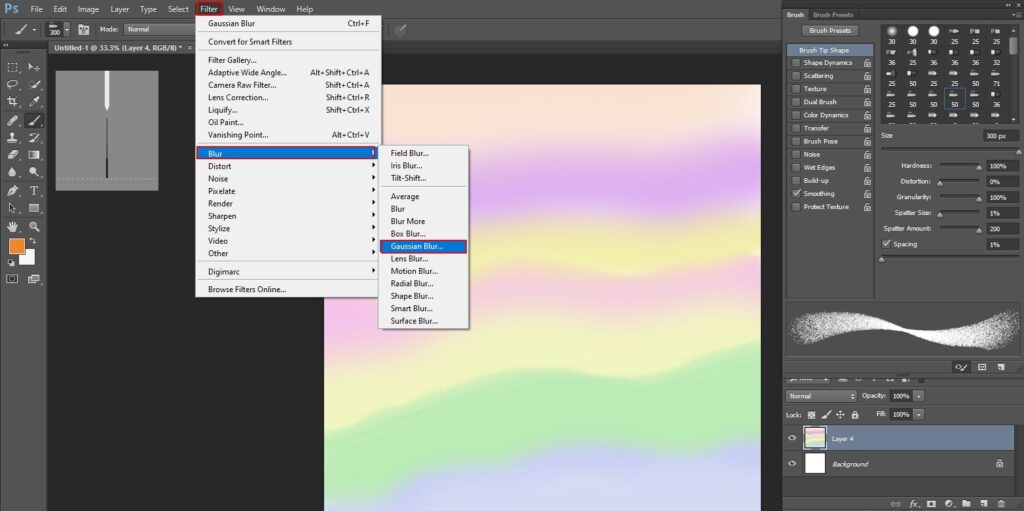Select the Healing Brush tool
Screen dimensions: 1024x511
(x=12, y=120)
